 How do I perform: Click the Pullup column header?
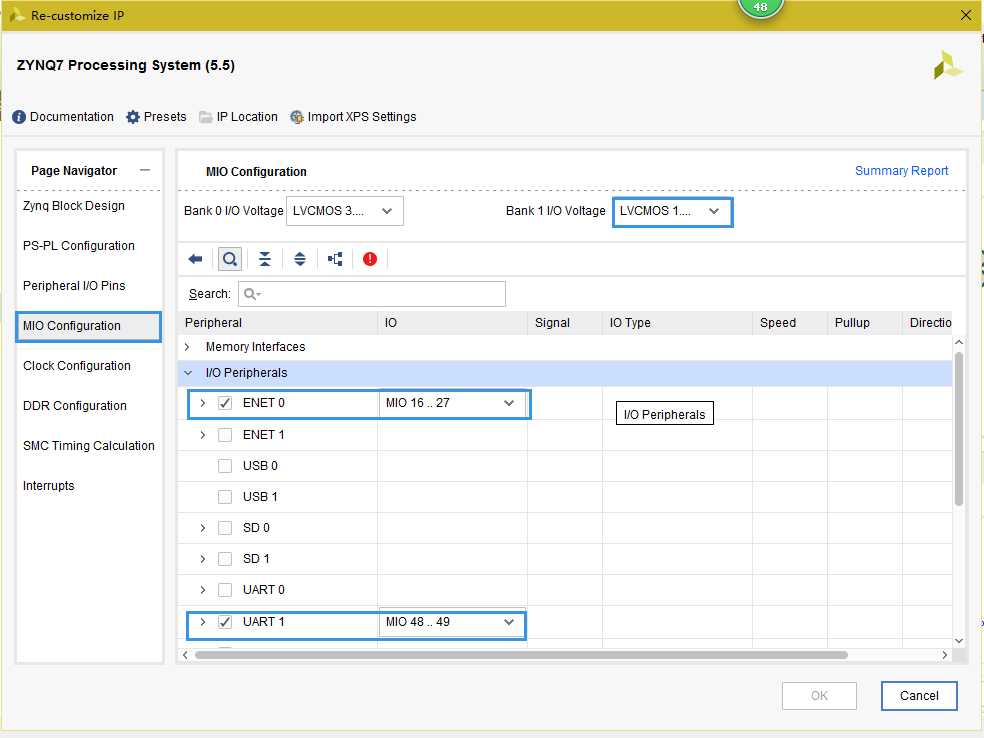click(864, 323)
